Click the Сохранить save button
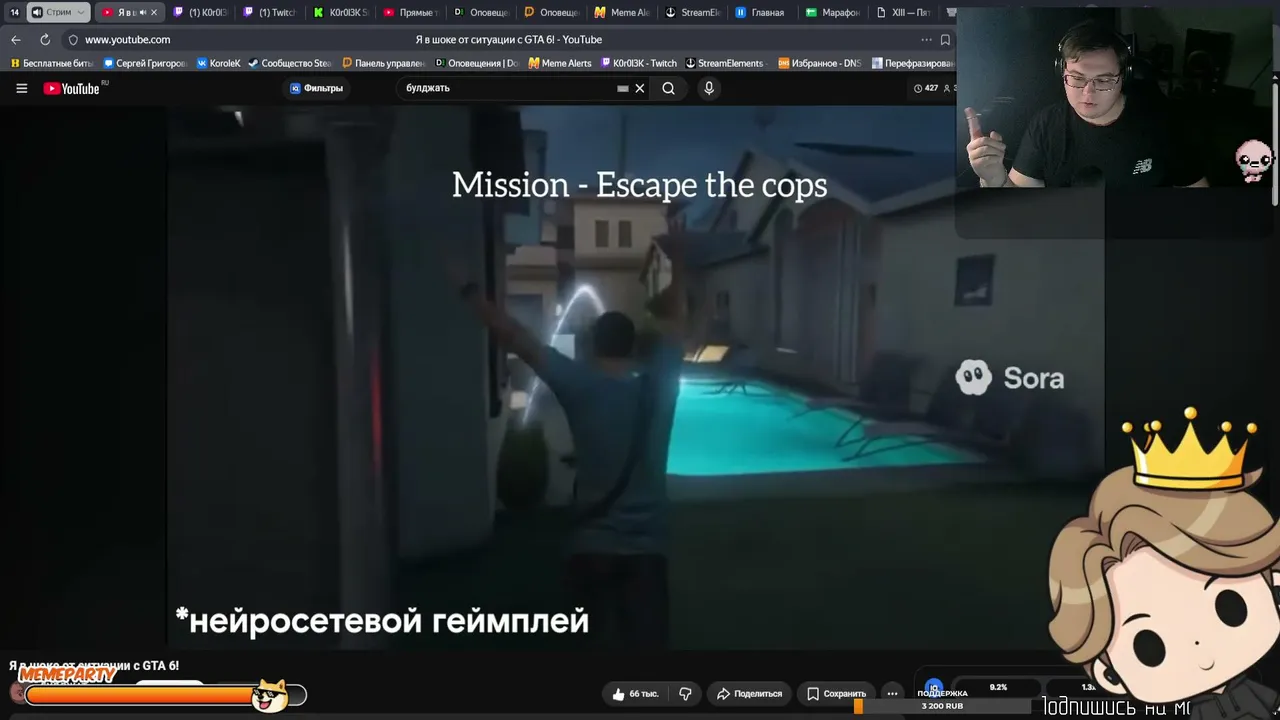This screenshot has width=1280, height=720. coord(837,693)
